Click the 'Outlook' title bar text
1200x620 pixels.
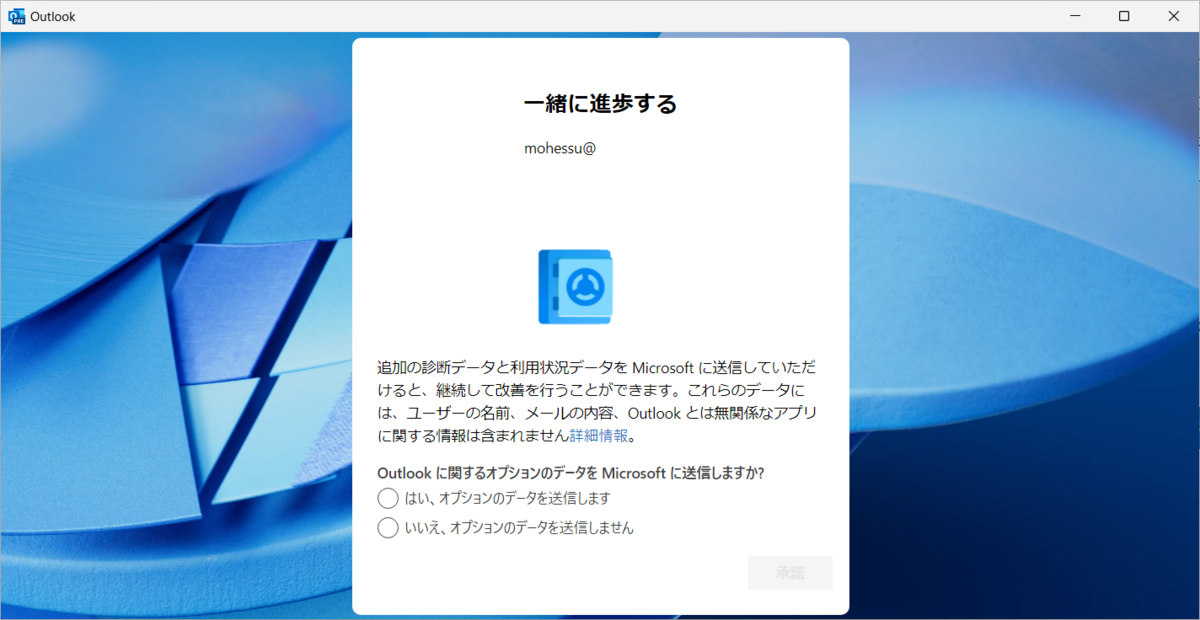[53, 17]
